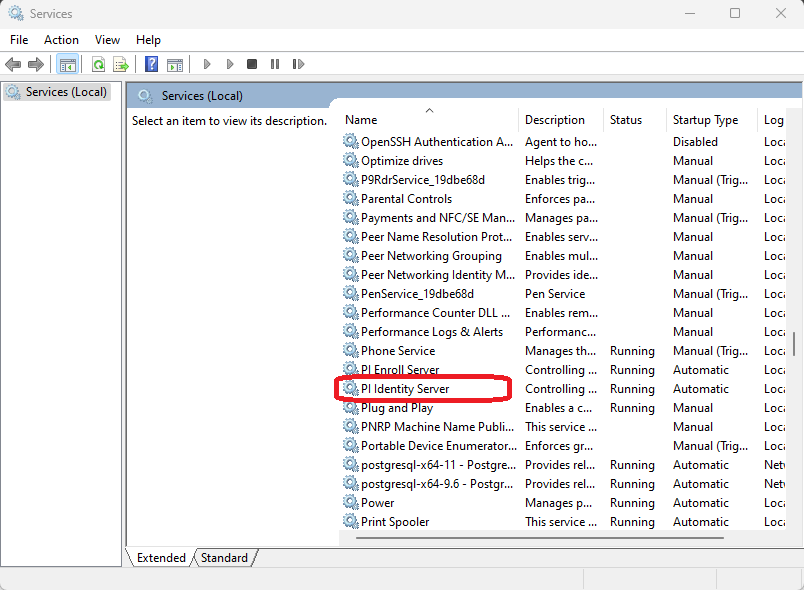
Task: Click the Pause Service icon
Action: (x=275, y=64)
